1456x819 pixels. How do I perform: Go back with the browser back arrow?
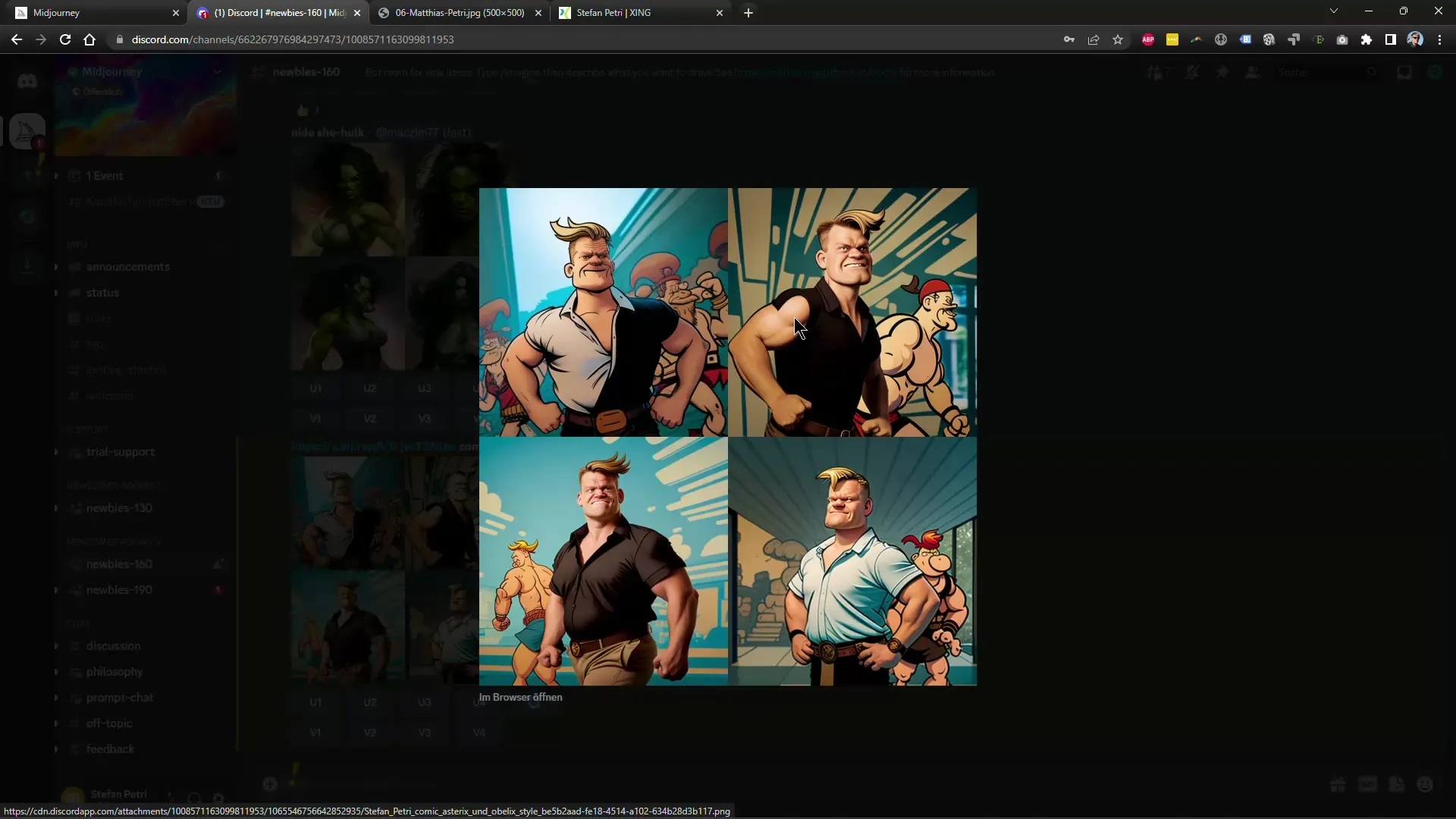coord(17,39)
